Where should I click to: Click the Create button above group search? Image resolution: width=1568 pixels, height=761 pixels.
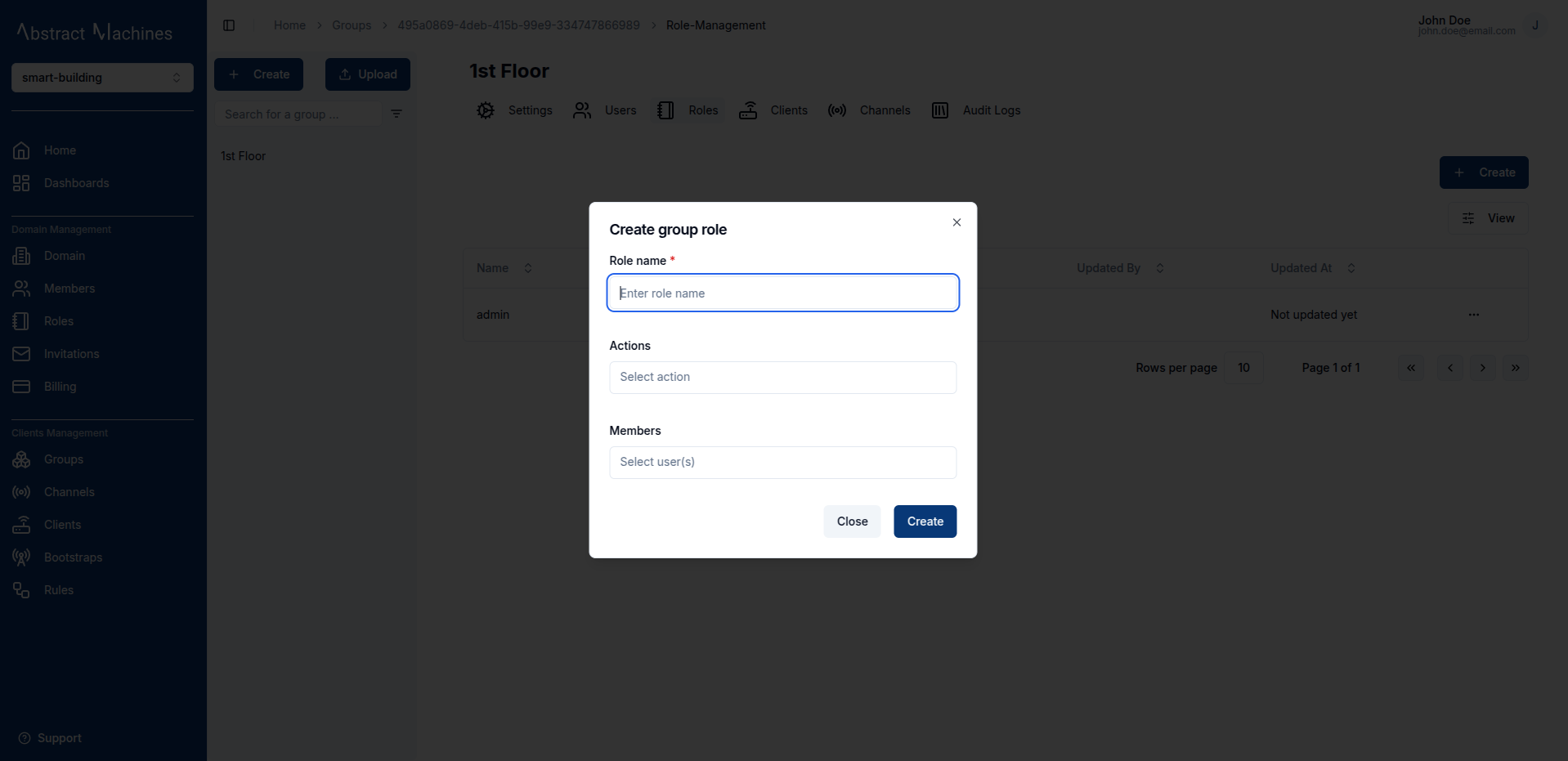click(x=258, y=74)
